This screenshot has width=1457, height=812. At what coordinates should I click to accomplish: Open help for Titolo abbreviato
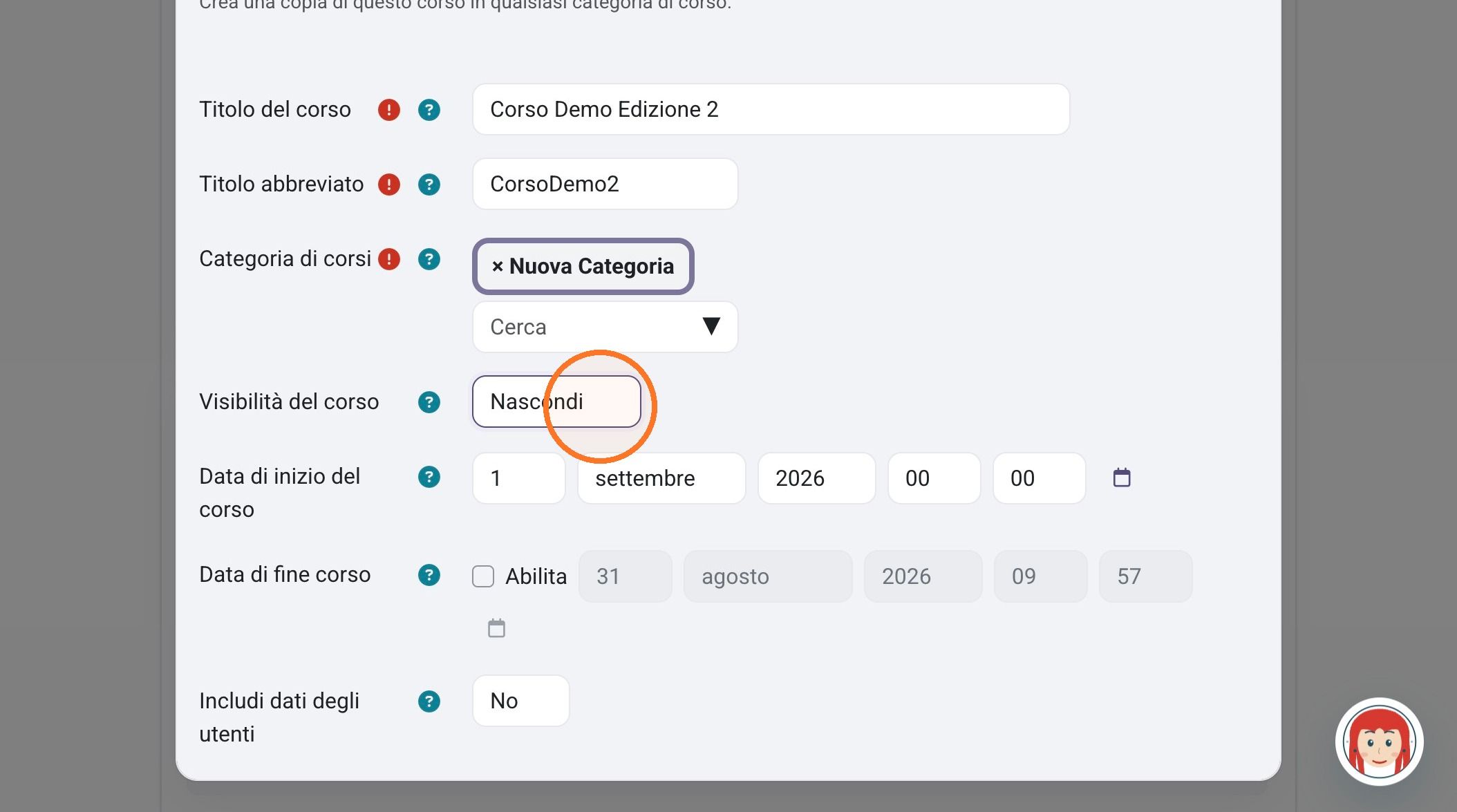click(x=429, y=185)
